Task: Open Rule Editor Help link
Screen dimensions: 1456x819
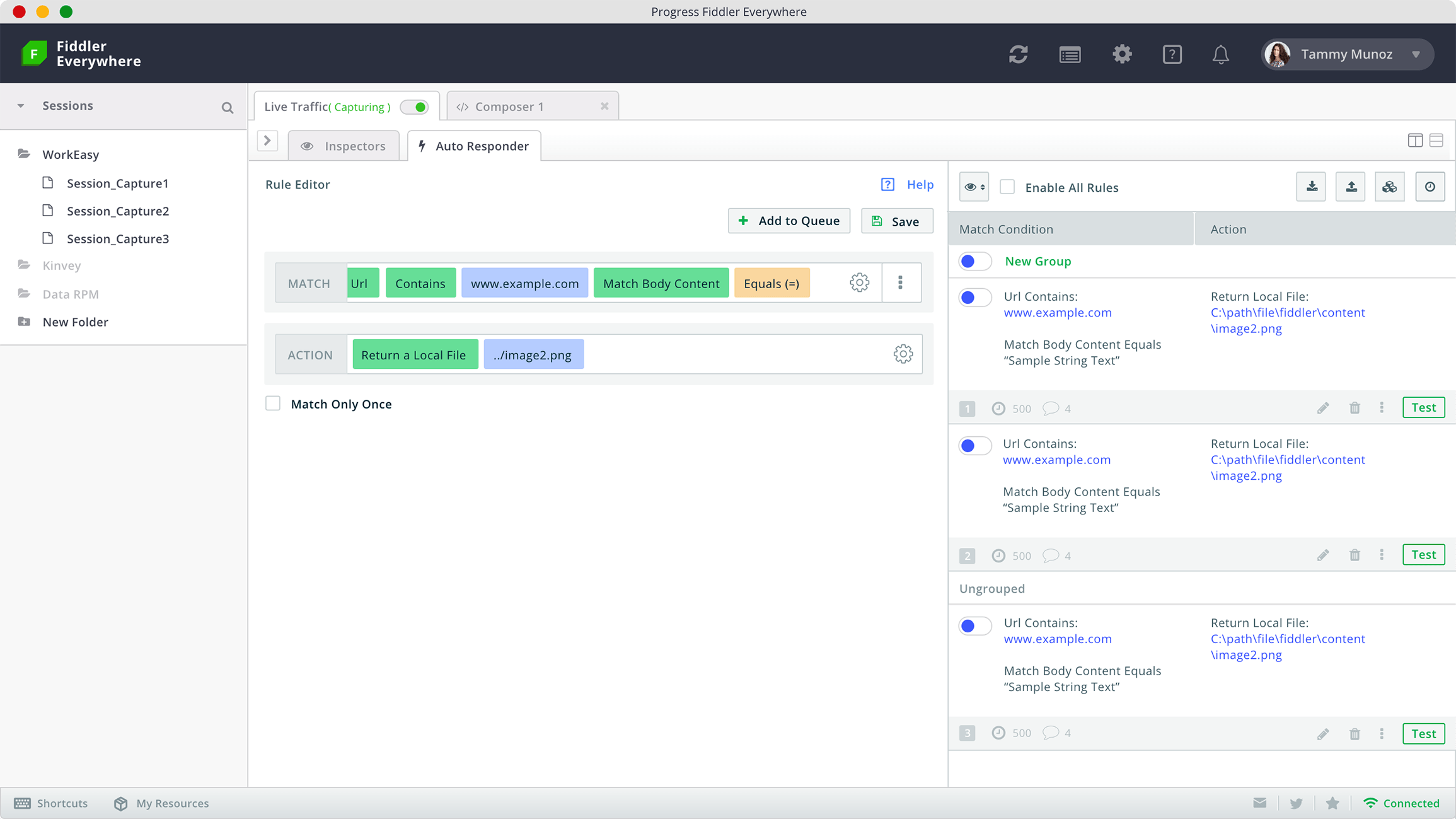Action: pos(908,184)
